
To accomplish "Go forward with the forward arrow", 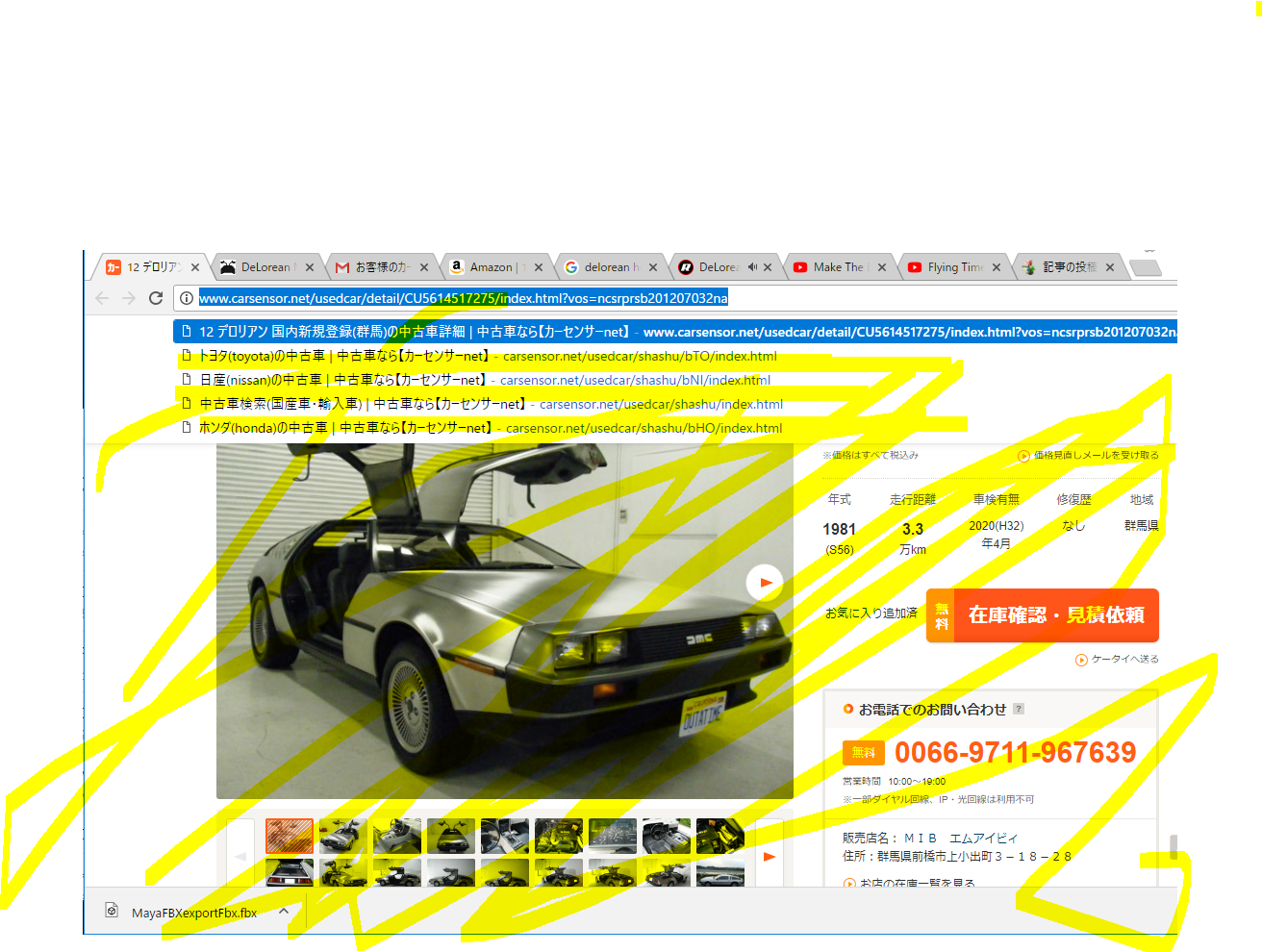I will (129, 298).
